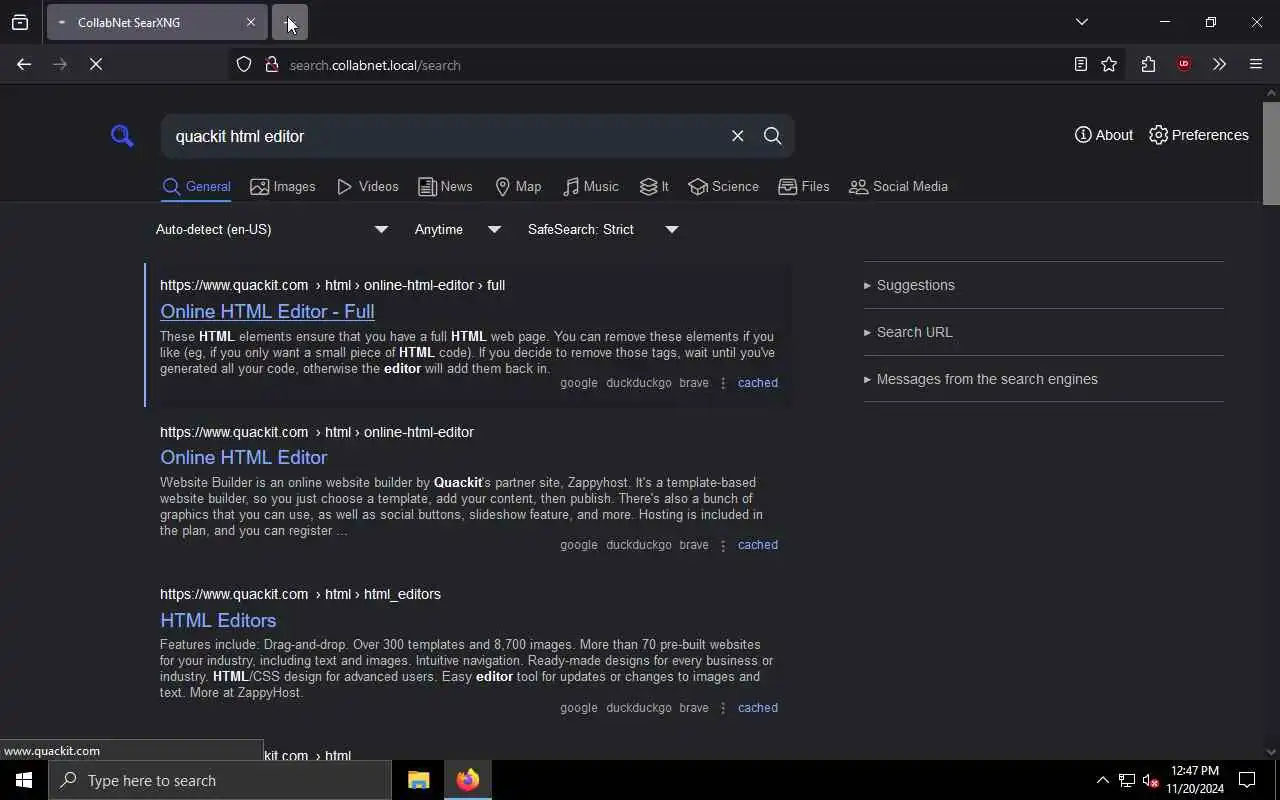Open the Auto-detect (en-US) language dropdown
This screenshot has height=800, width=1280.
pos(271,230)
